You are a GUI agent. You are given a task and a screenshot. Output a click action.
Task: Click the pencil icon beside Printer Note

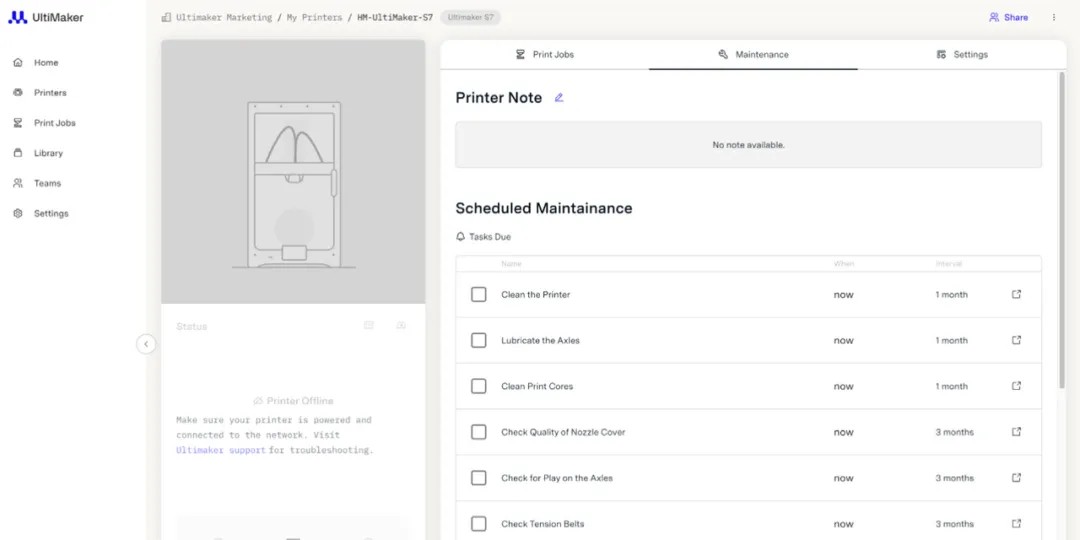click(x=559, y=98)
